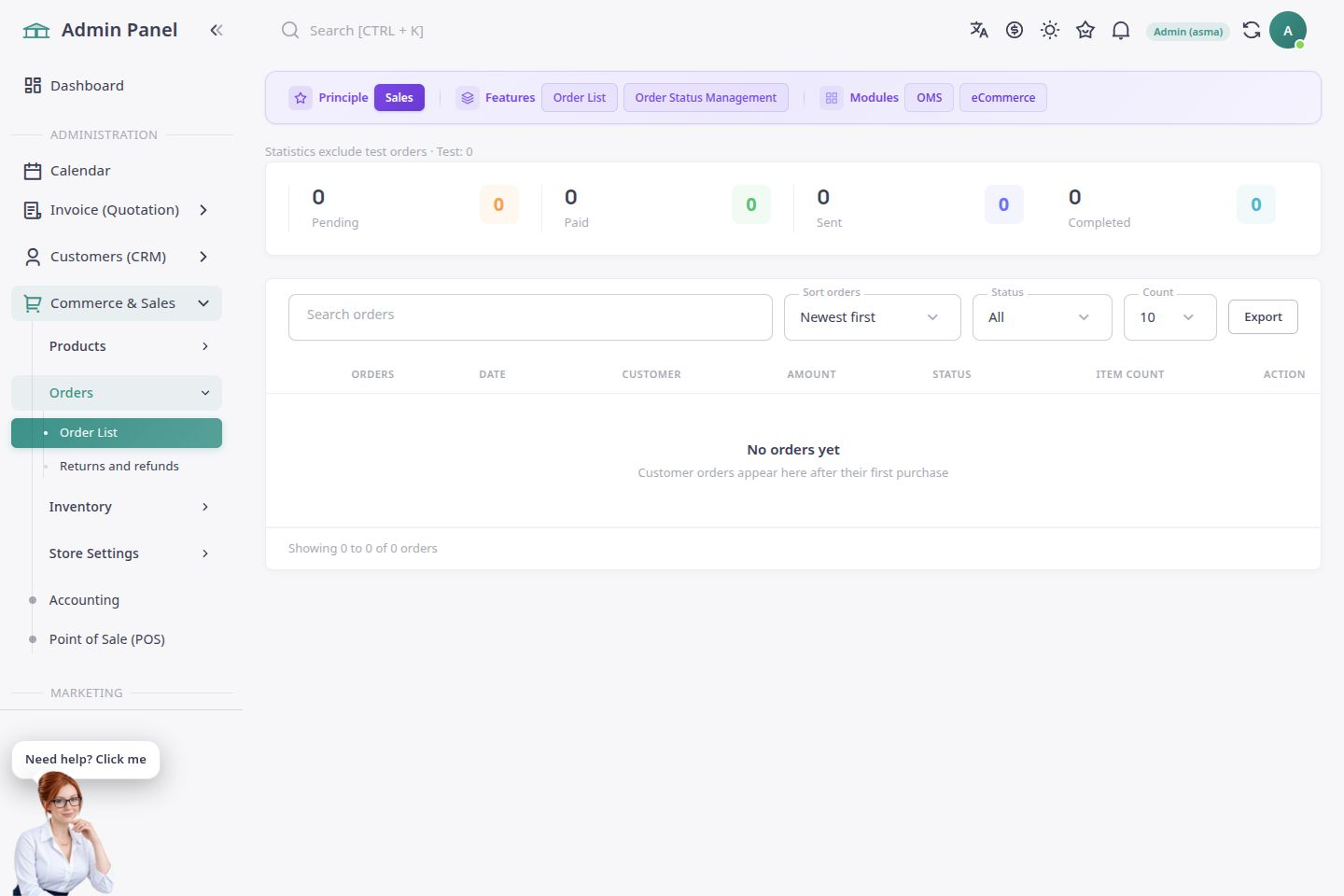Open the Count per page dropdown
The image size is (1344, 896).
click(x=1170, y=317)
